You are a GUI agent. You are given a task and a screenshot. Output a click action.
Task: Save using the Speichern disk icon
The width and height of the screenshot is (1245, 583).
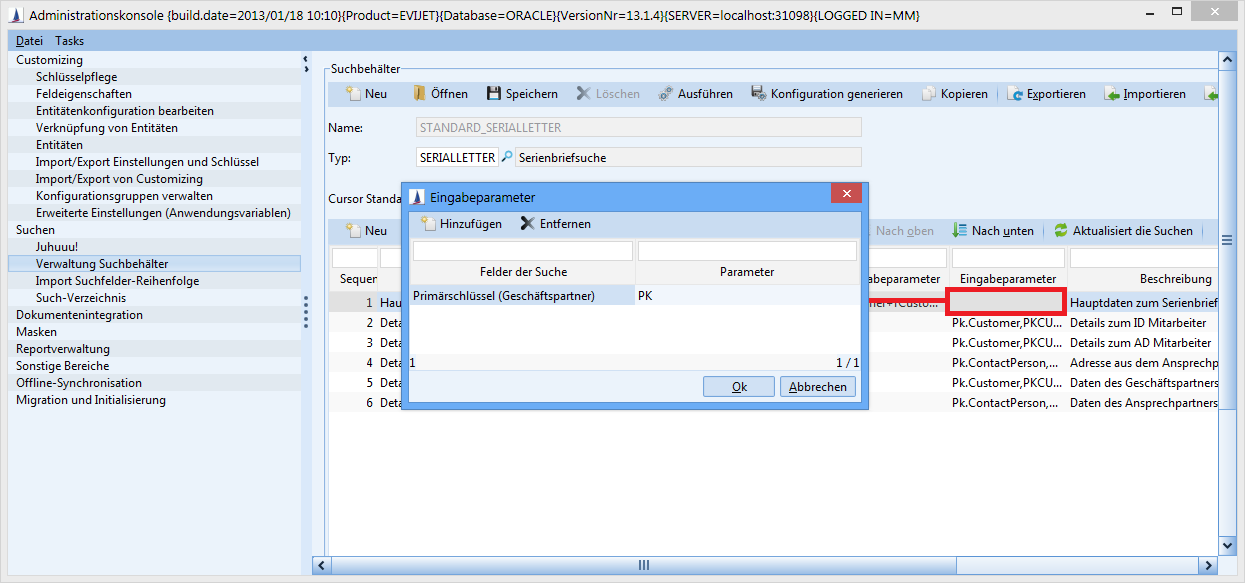click(x=494, y=94)
